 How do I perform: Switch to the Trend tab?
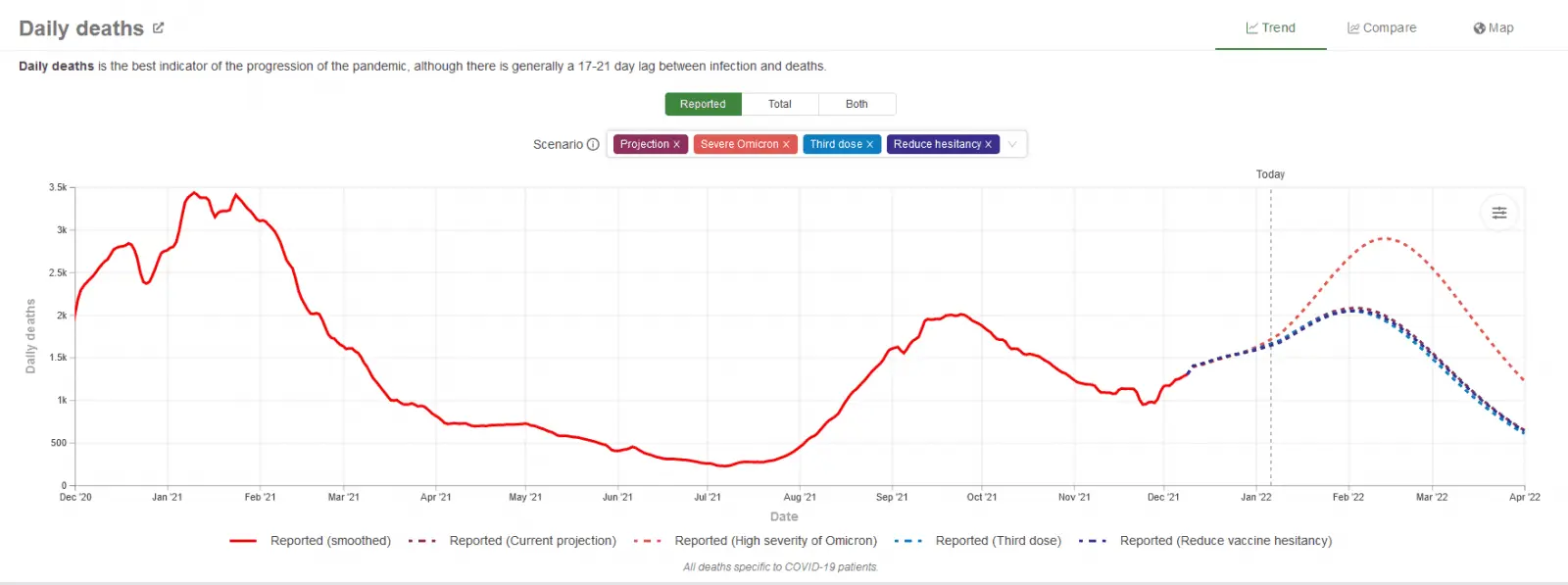pos(1270,28)
